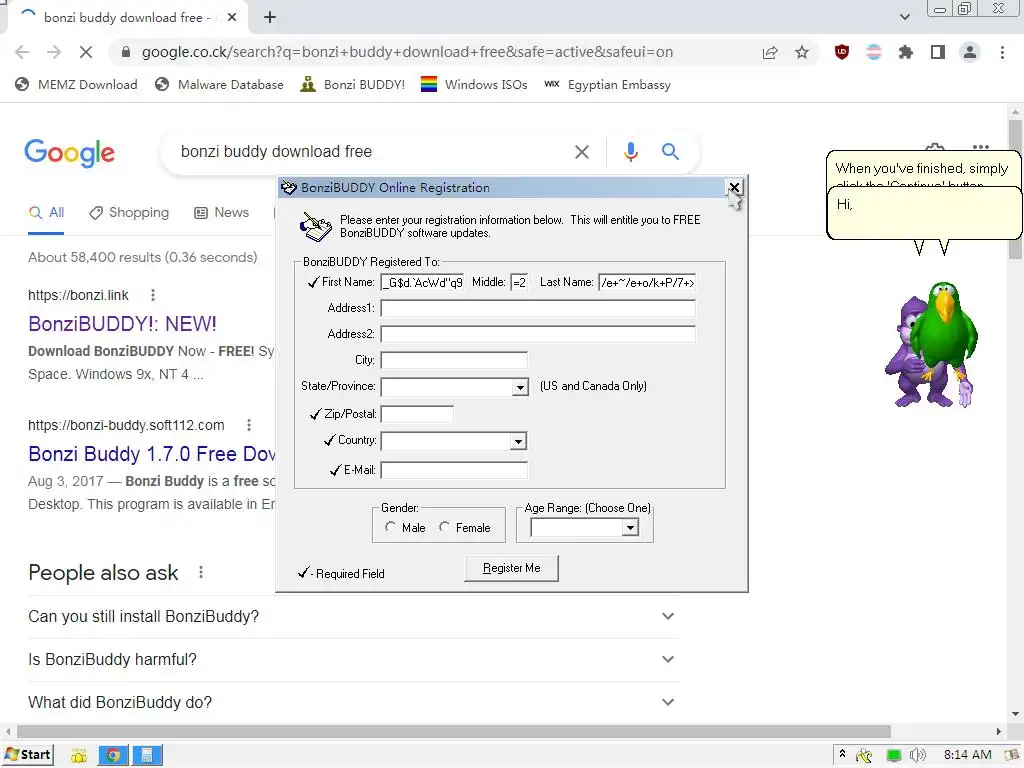1024x768 pixels.
Task: Focus the City field
Action: pyautogui.click(x=454, y=360)
